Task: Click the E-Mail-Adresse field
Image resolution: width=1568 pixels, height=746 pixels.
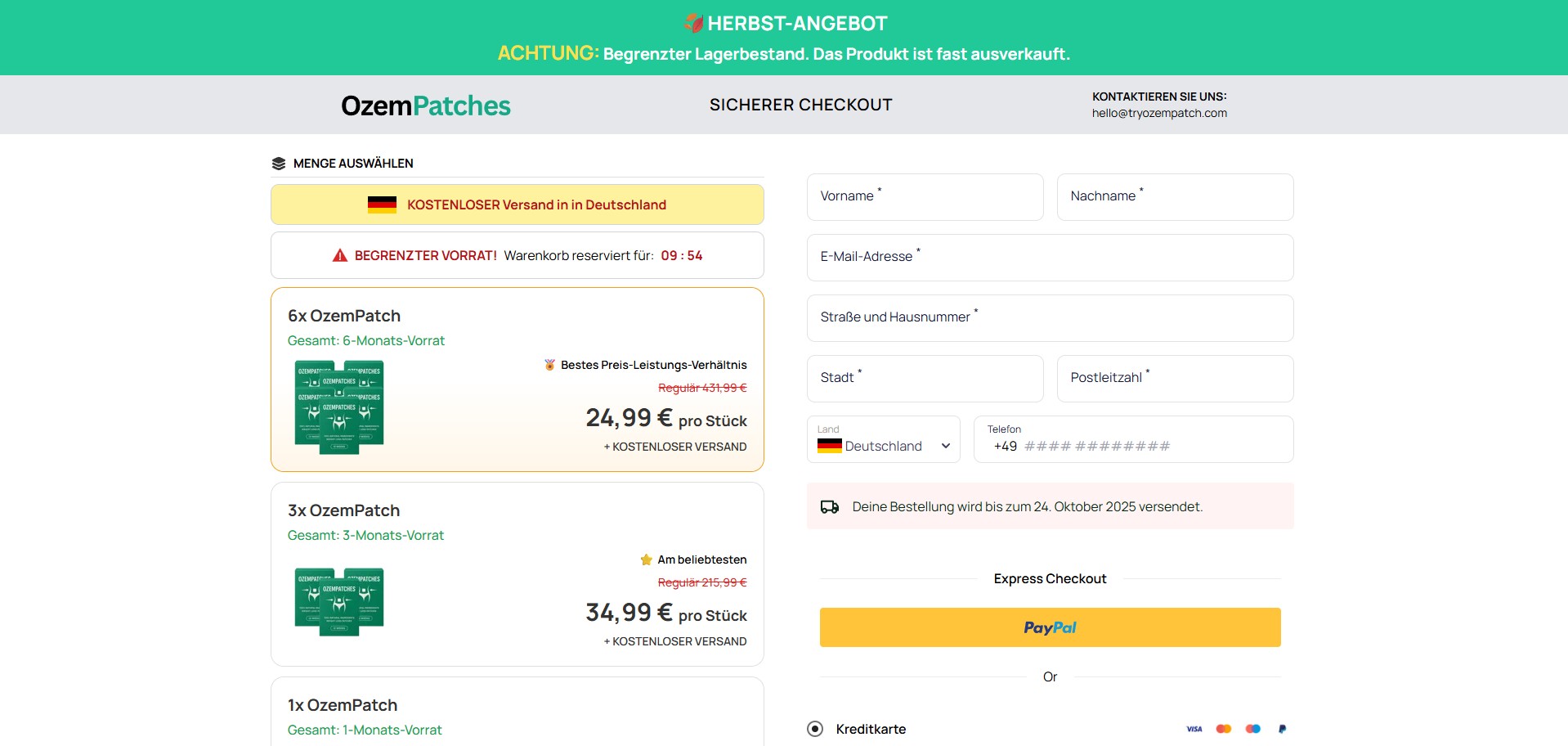Action: 1050,258
